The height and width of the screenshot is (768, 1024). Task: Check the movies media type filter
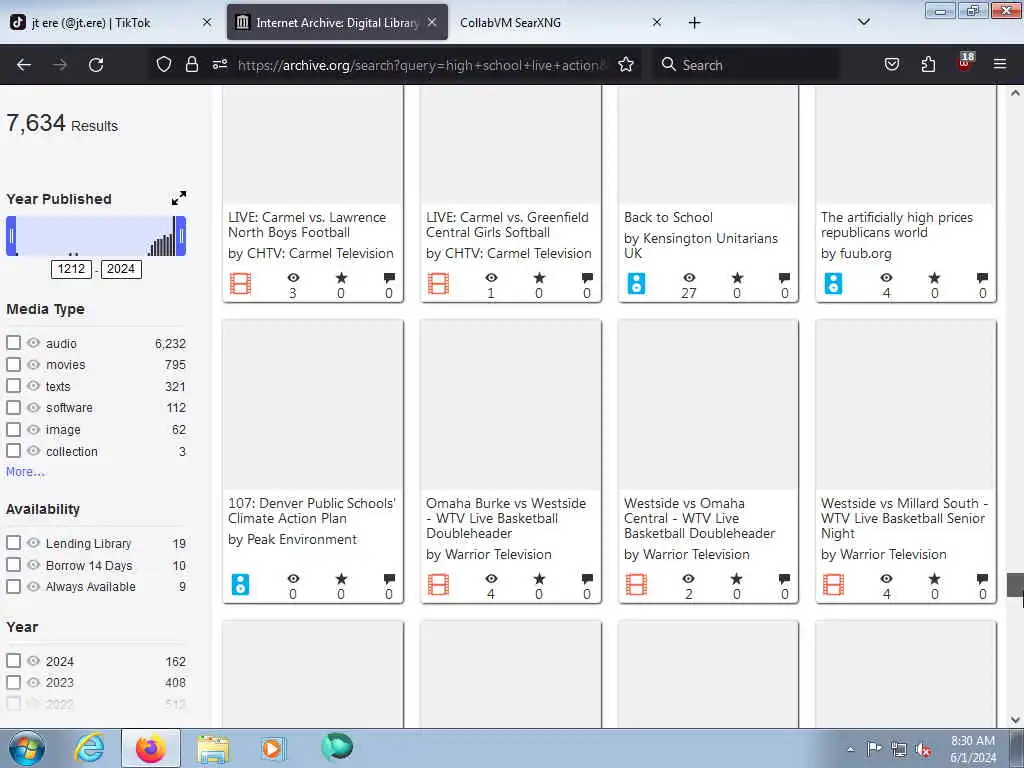point(13,364)
